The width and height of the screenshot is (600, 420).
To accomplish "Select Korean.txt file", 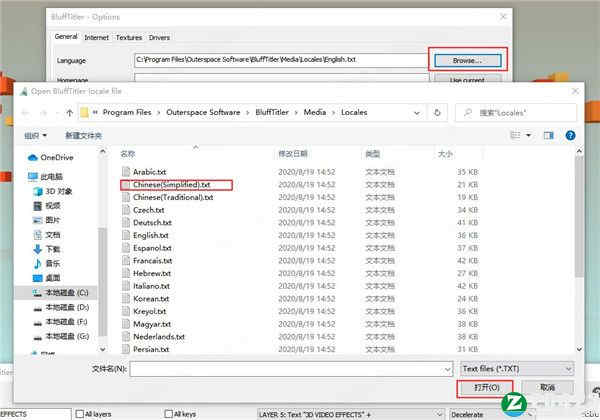I will pyautogui.click(x=151, y=298).
